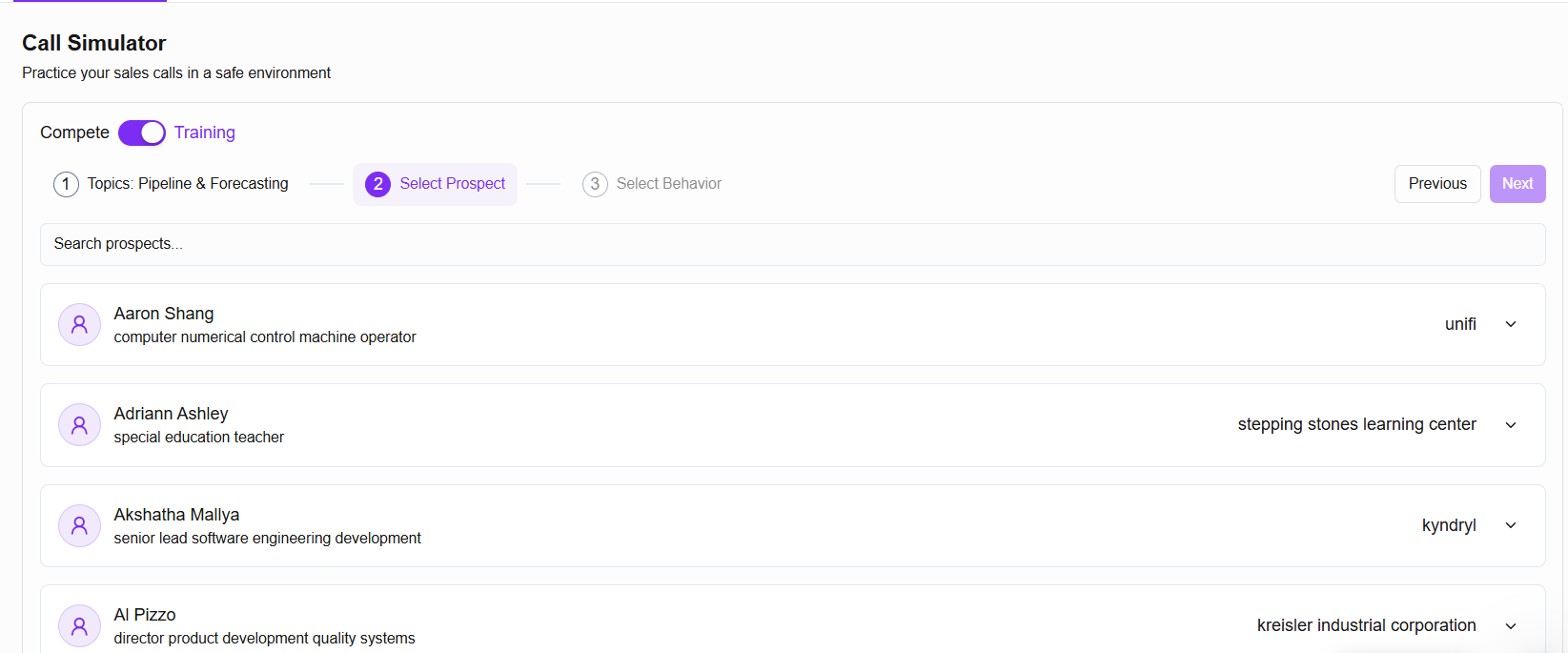
Task: Click the Previous button
Action: pos(1437,184)
